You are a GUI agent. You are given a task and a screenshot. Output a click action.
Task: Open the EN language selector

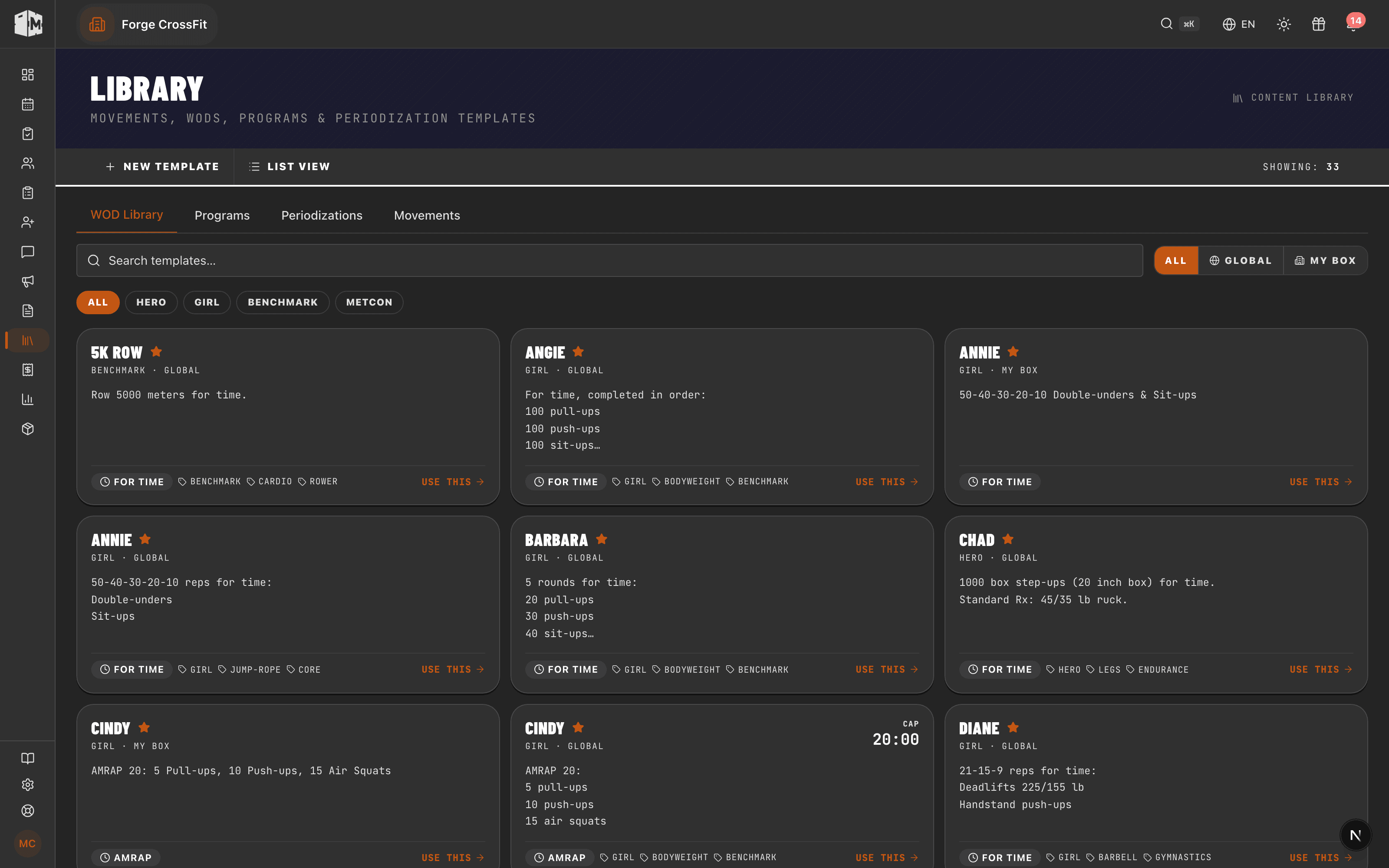[1239, 24]
